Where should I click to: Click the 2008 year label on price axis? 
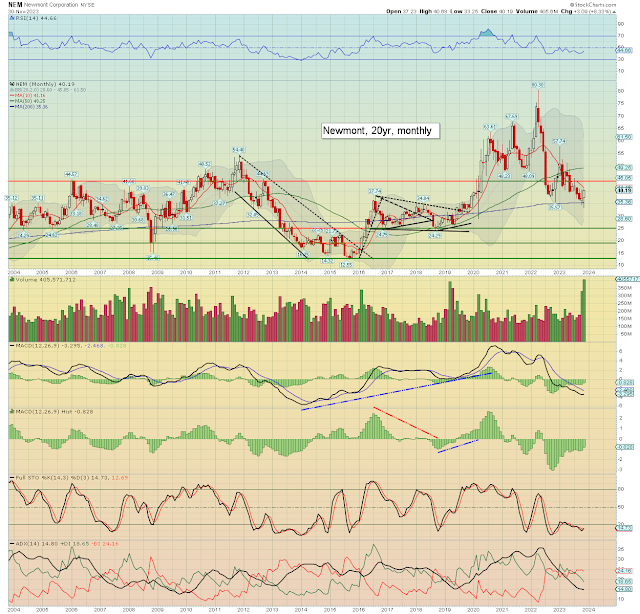point(129,272)
